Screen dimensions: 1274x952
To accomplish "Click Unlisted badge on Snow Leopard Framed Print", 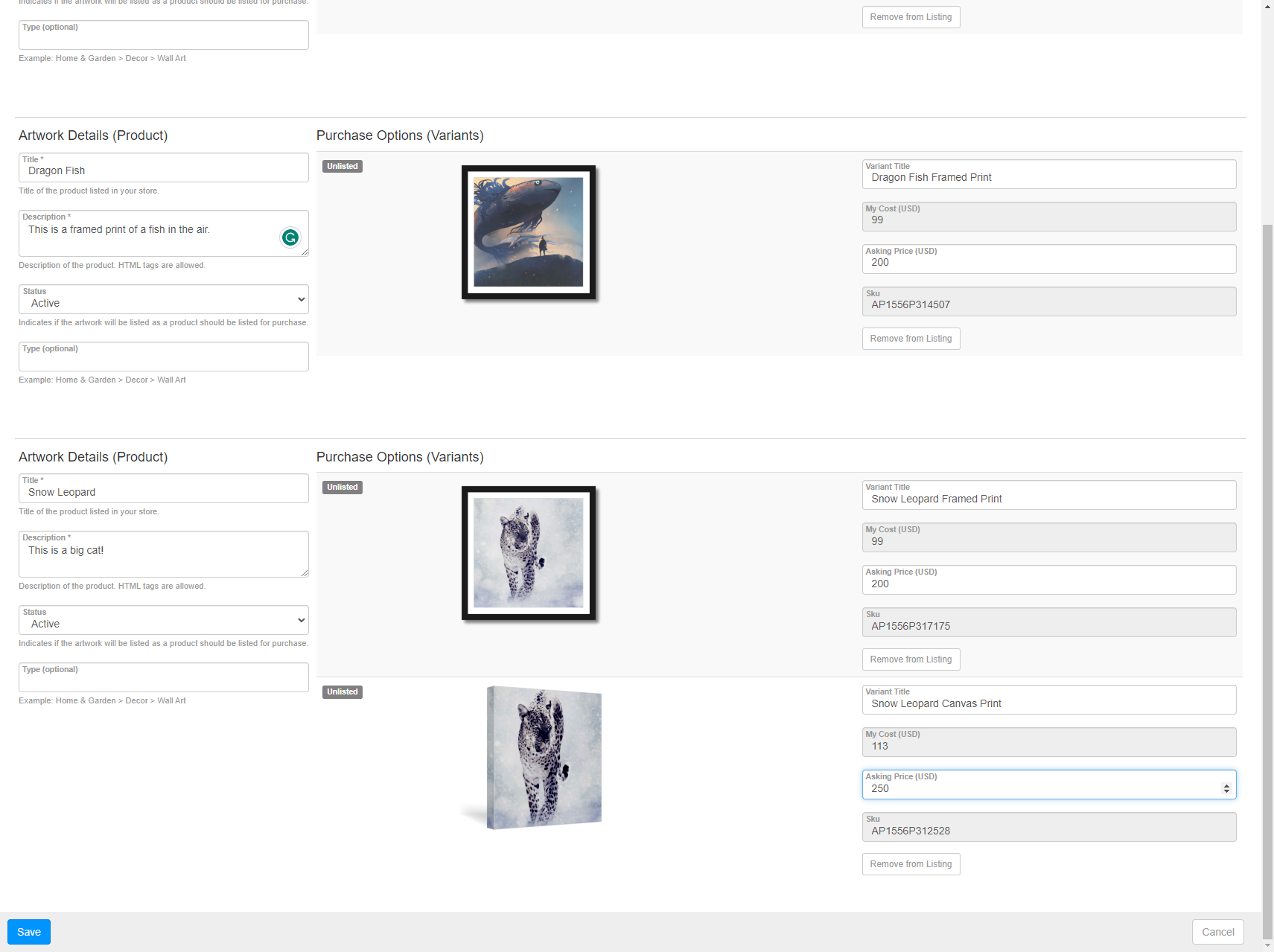I will 343,487.
